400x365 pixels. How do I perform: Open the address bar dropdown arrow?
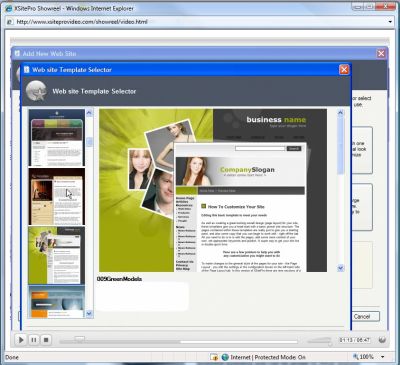(x=390, y=22)
